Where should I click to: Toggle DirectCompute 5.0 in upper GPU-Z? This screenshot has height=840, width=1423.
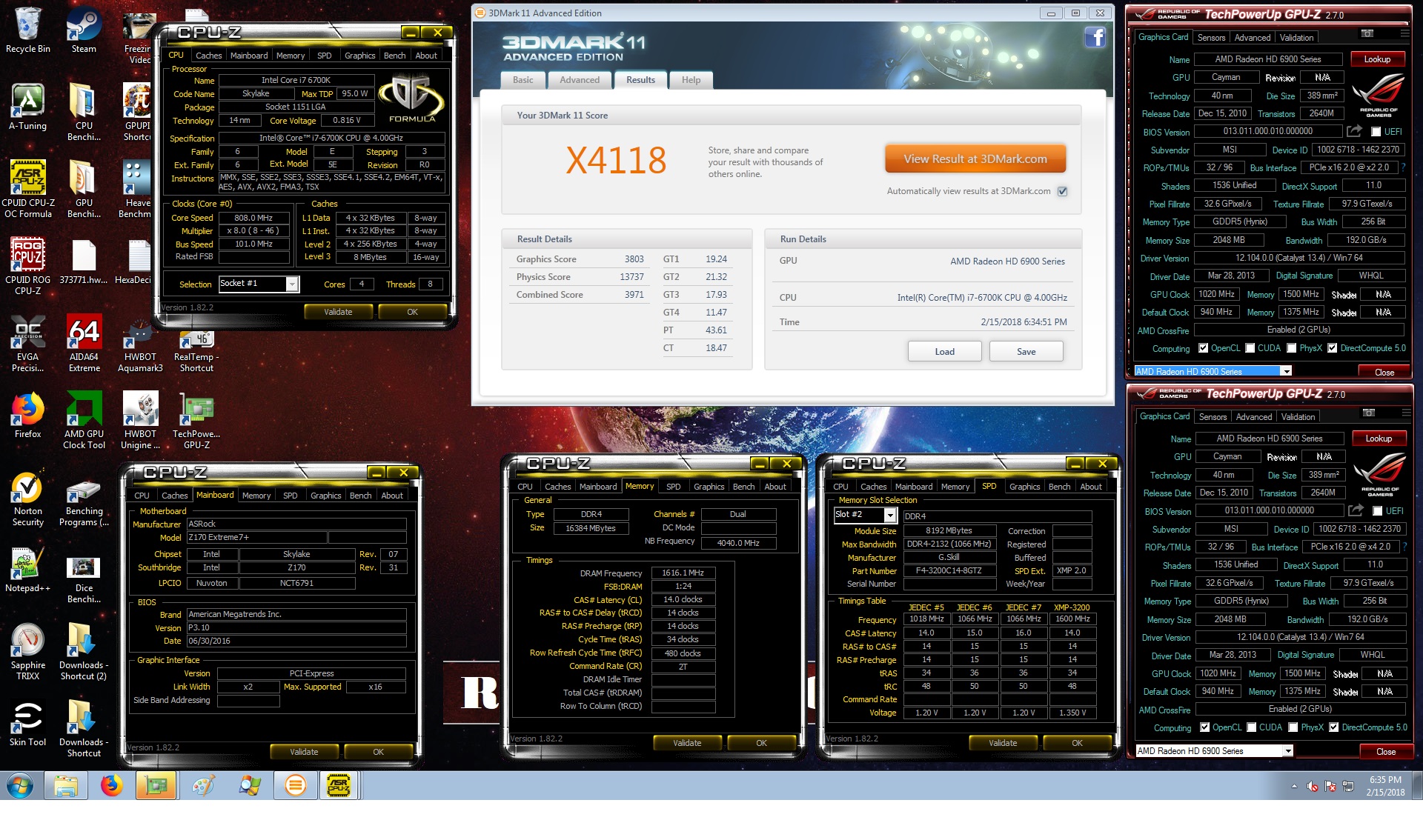tap(1333, 348)
